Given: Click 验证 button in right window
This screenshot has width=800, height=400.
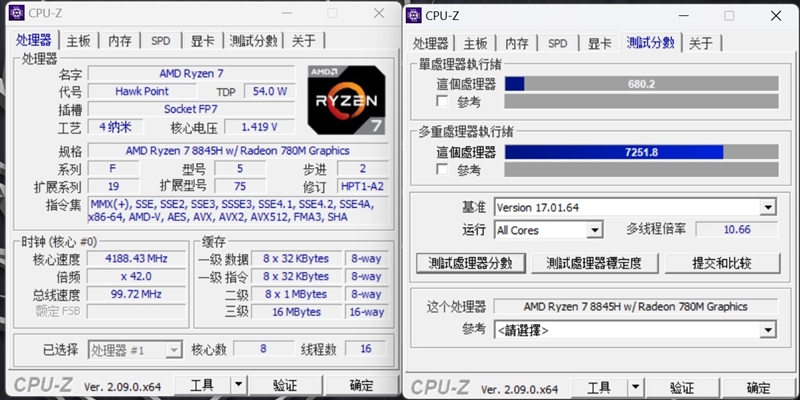Looking at the screenshot, I should 682,388.
